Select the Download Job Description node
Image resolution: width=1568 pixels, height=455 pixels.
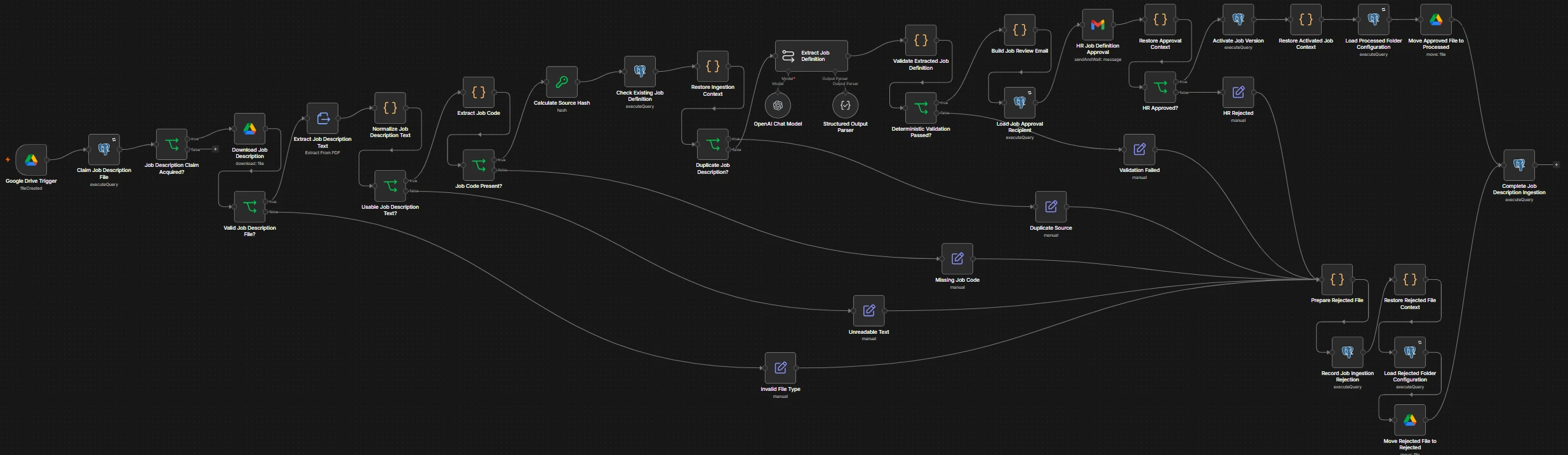pyautogui.click(x=249, y=129)
